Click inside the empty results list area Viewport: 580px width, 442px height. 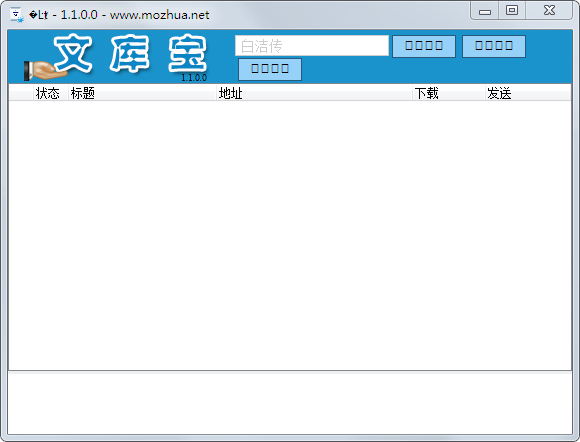290,235
